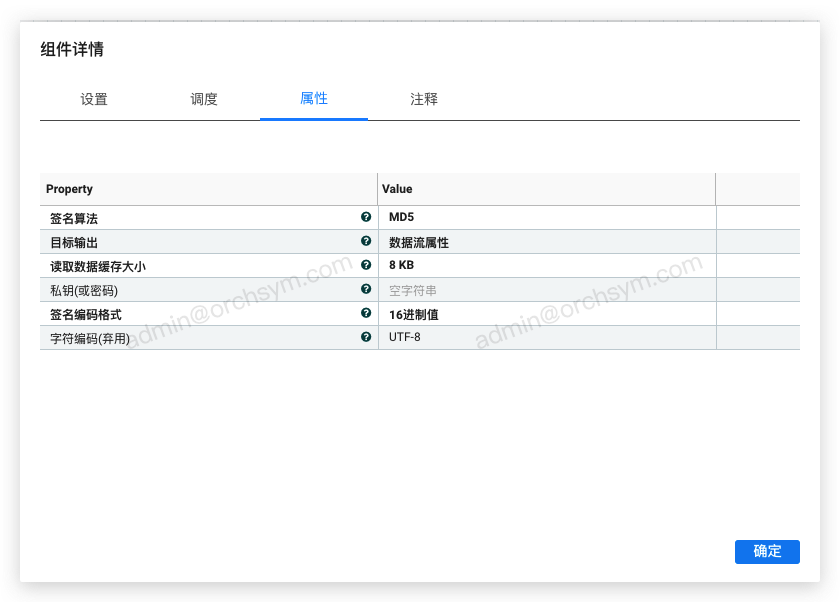Open the 调度 tab
Screen dimensions: 840x602
click(204, 99)
